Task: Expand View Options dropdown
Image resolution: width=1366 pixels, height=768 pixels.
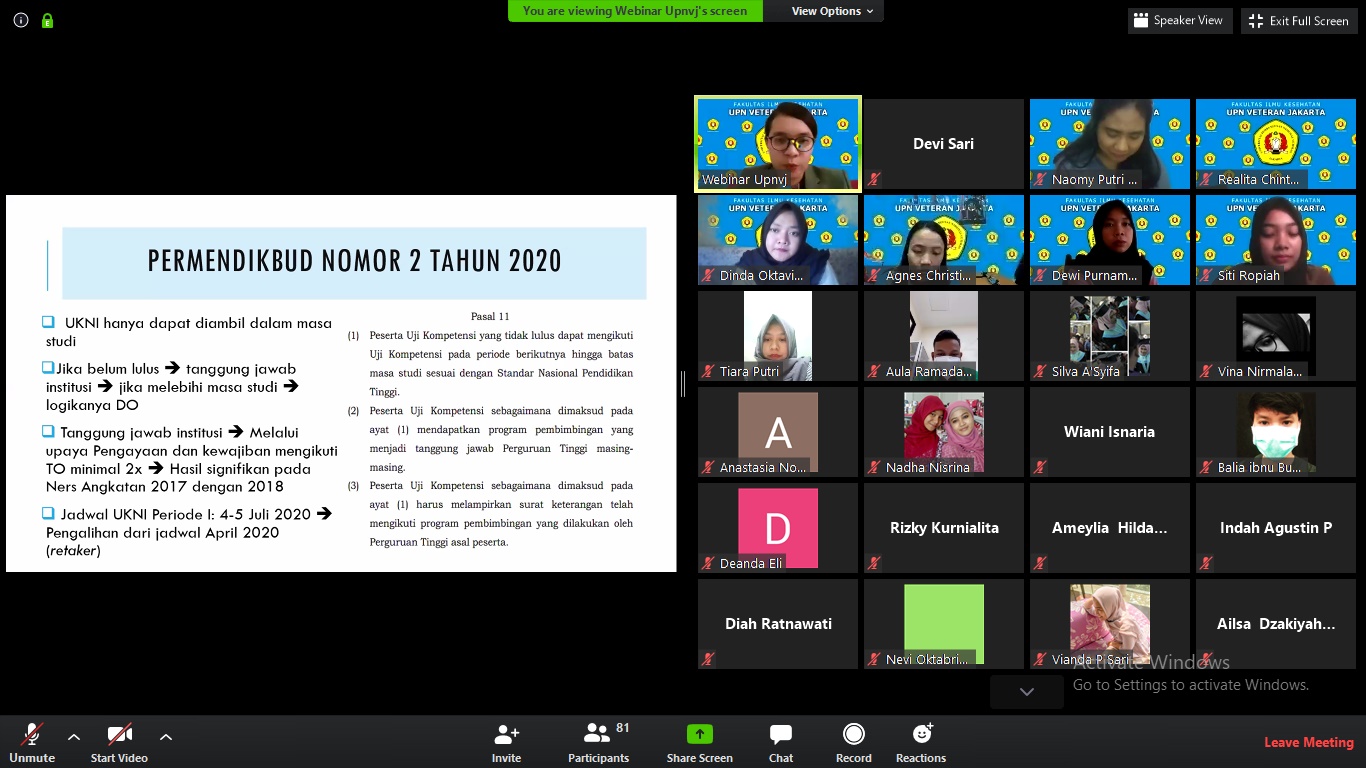Action: pyautogui.click(x=832, y=11)
